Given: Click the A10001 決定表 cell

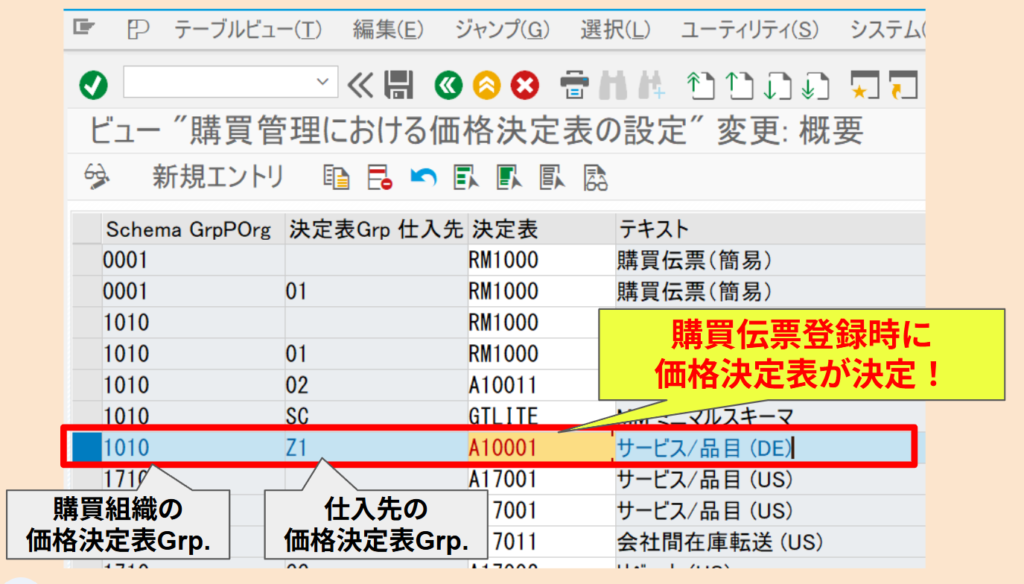Looking at the screenshot, I should pyautogui.click(x=541, y=448).
